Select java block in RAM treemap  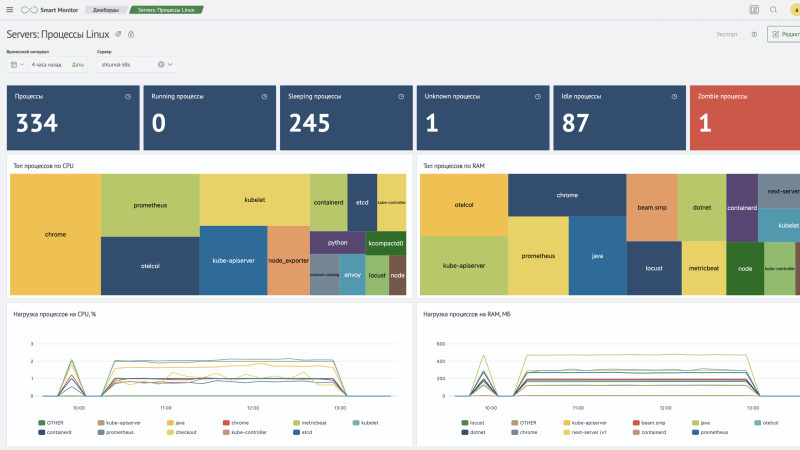[x=597, y=256]
